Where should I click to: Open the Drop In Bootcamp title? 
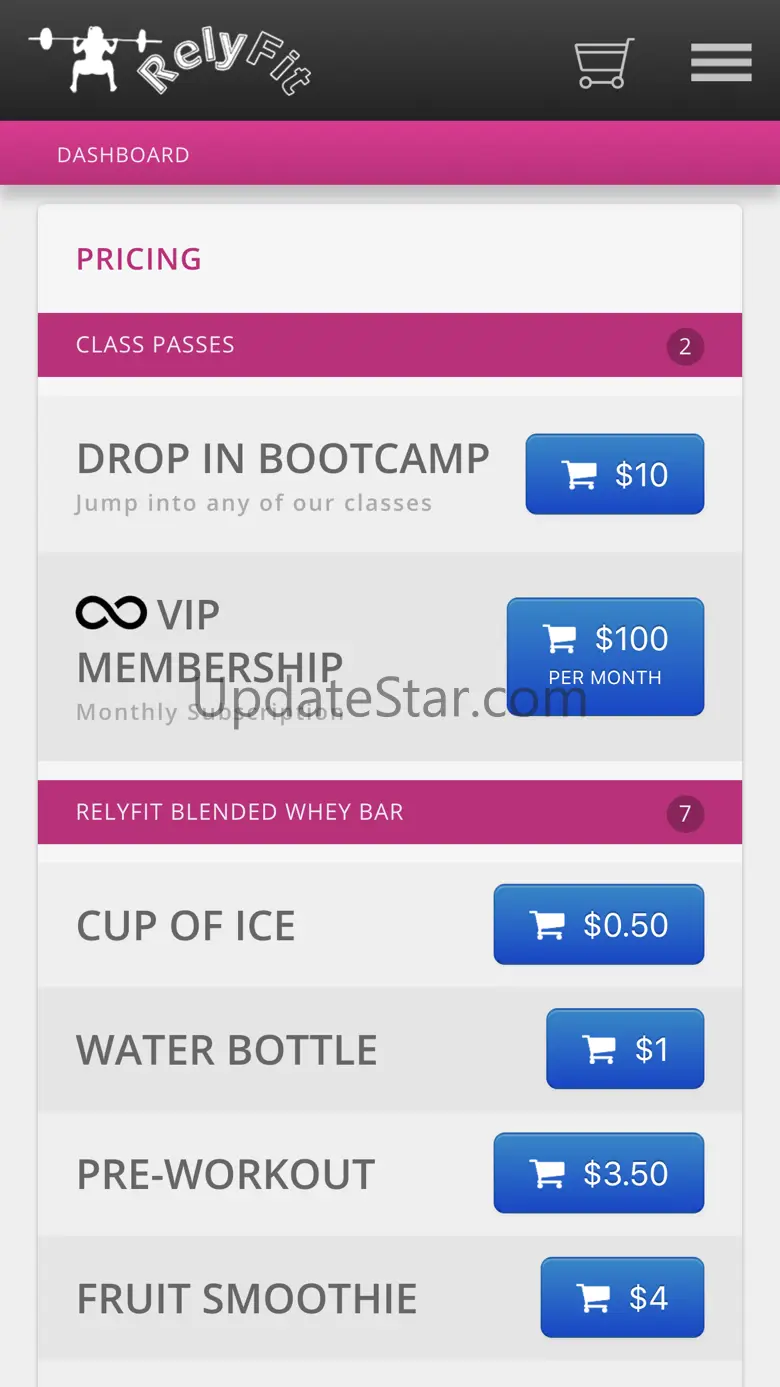click(x=283, y=459)
